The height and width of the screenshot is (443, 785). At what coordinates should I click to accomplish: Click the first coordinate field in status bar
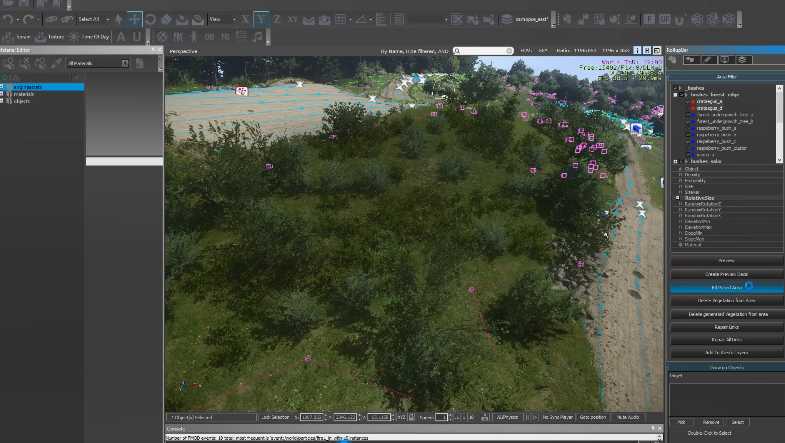311,417
